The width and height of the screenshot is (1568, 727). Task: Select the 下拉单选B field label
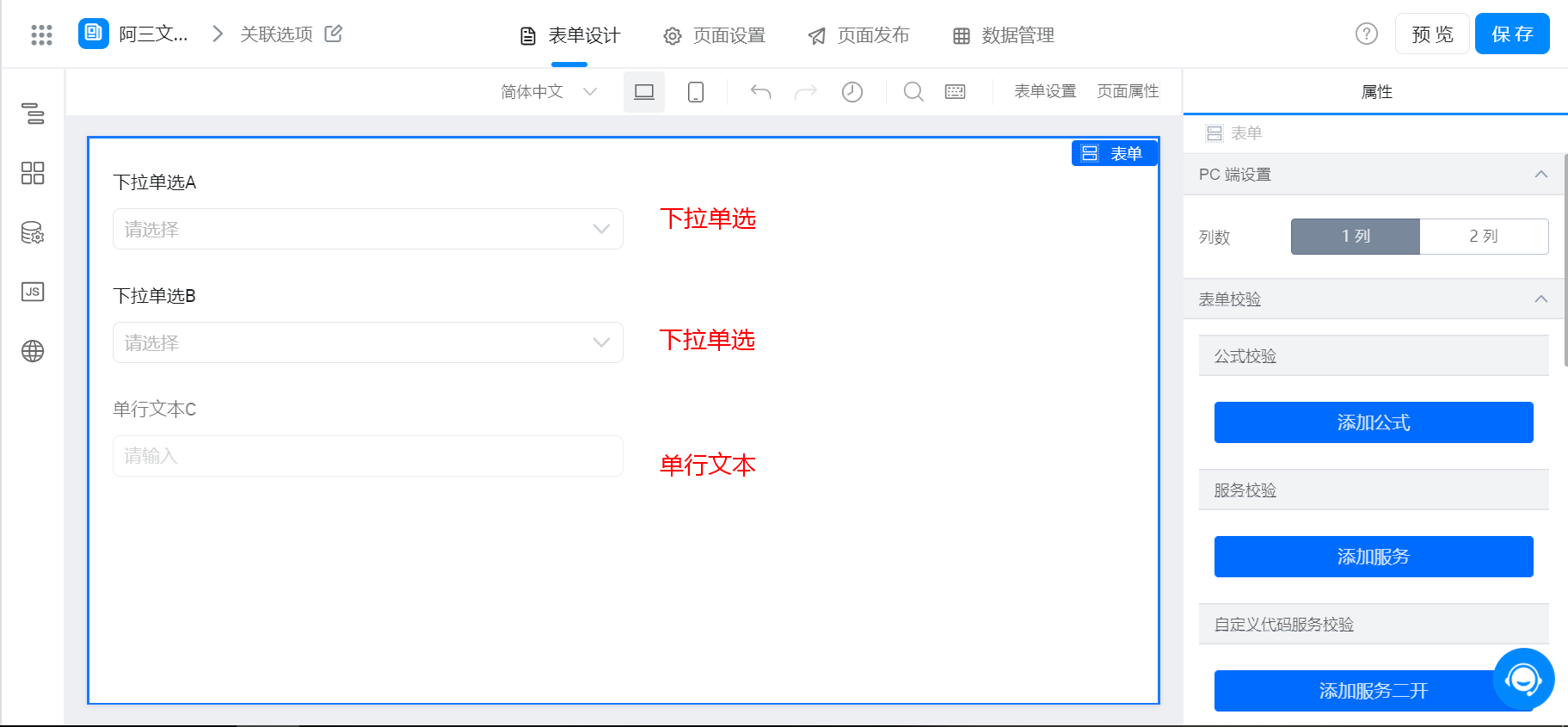[155, 296]
